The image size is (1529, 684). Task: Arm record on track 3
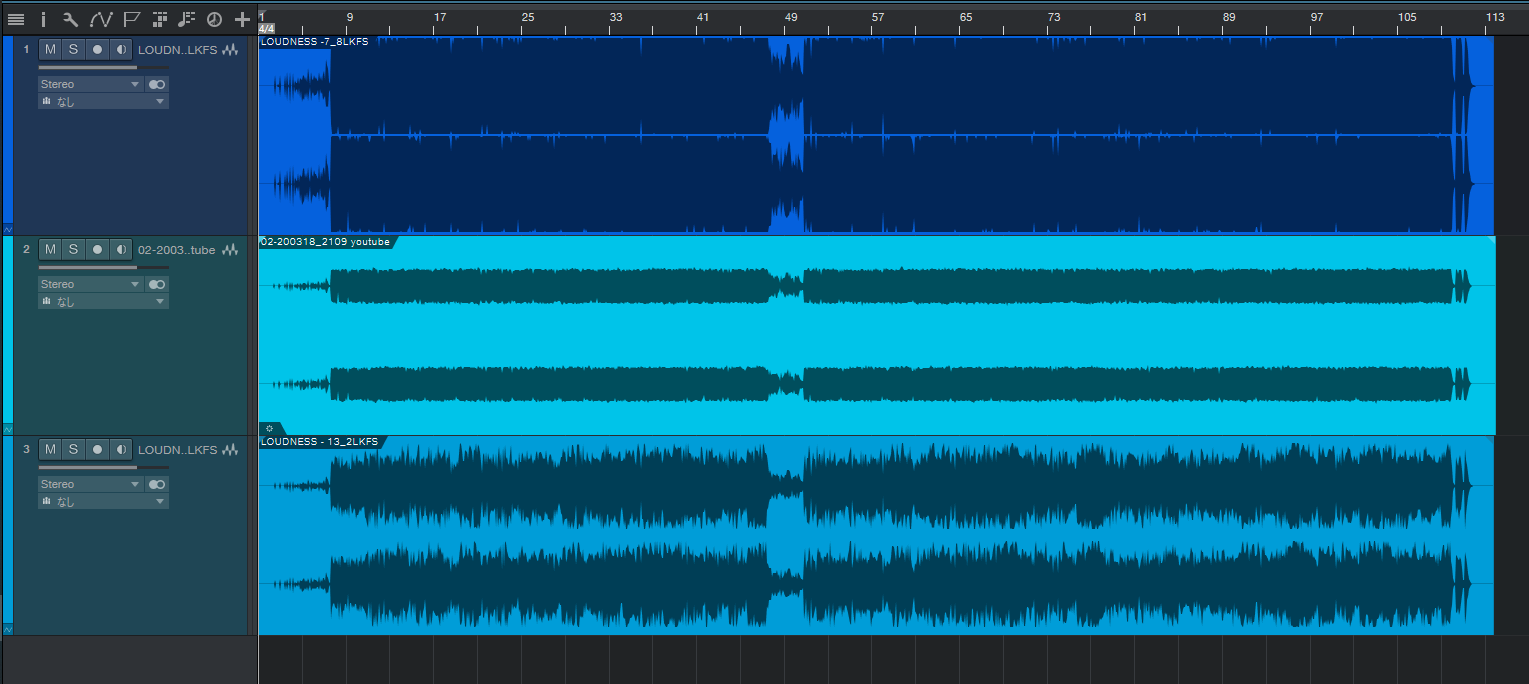click(x=97, y=450)
